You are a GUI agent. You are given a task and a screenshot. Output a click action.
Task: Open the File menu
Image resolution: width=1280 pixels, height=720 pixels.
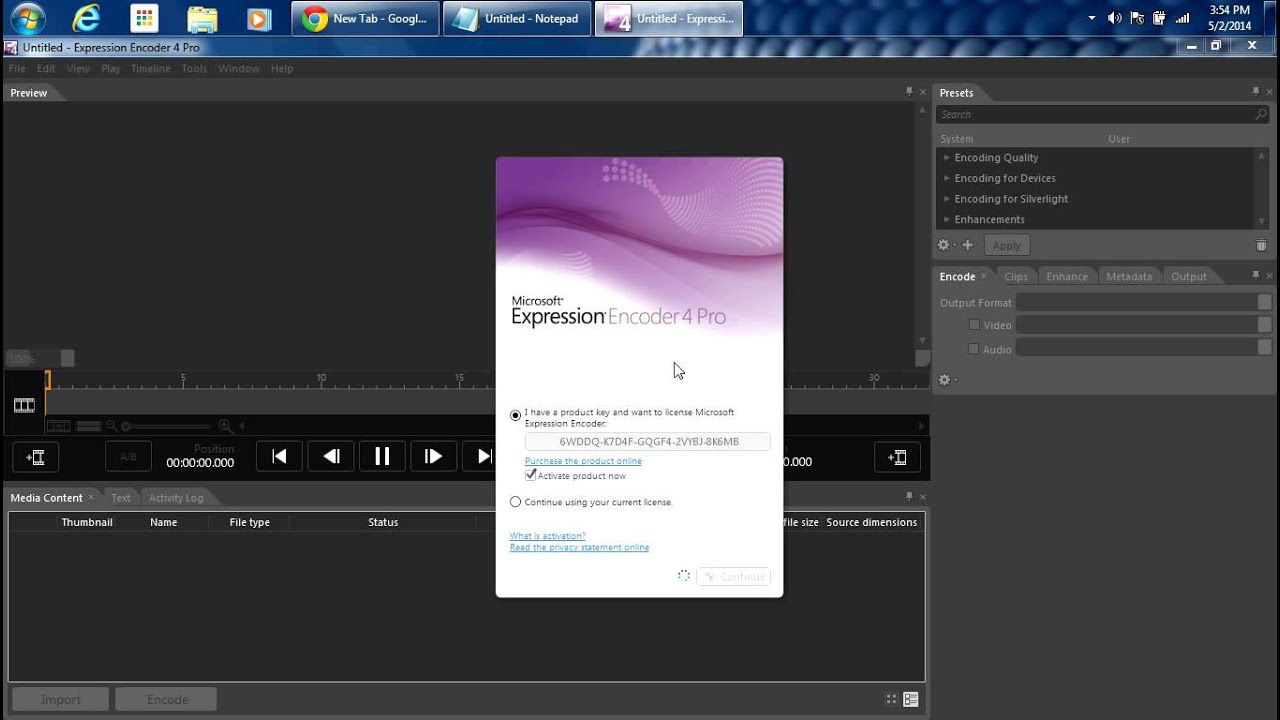tap(17, 68)
